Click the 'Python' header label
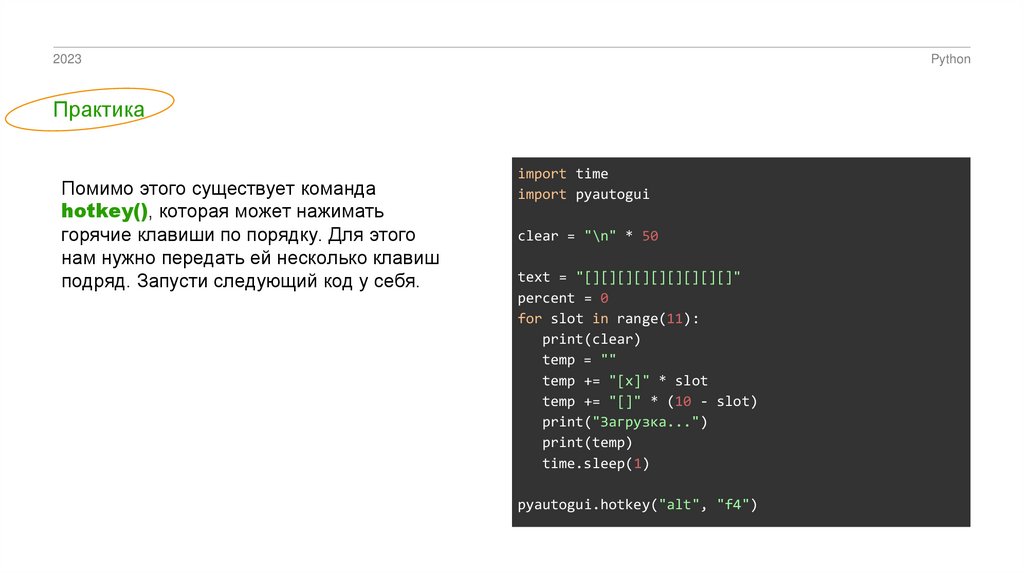Image resolution: width=1024 pixels, height=574 pixels. [x=950, y=59]
